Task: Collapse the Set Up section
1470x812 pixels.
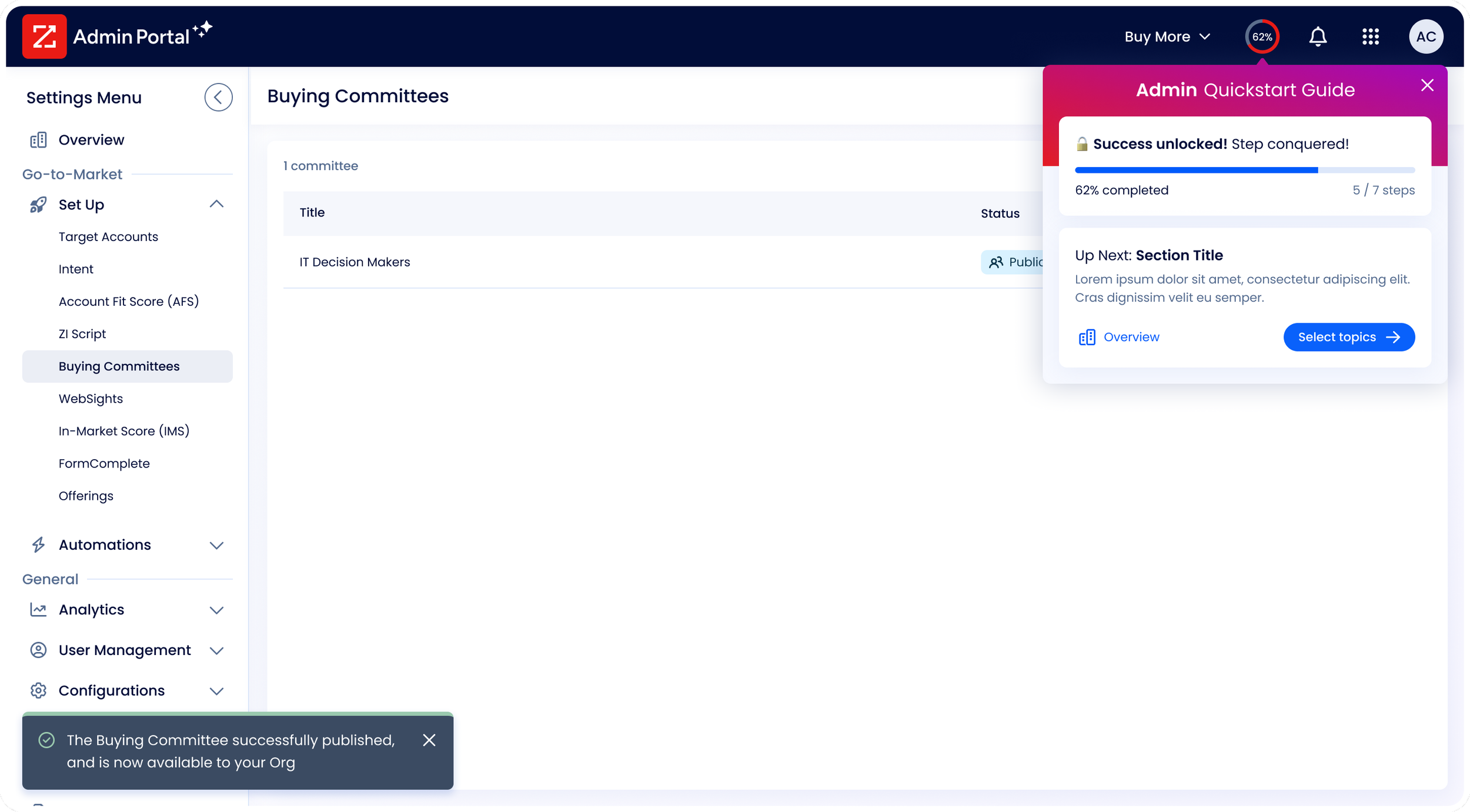Action: [216, 204]
